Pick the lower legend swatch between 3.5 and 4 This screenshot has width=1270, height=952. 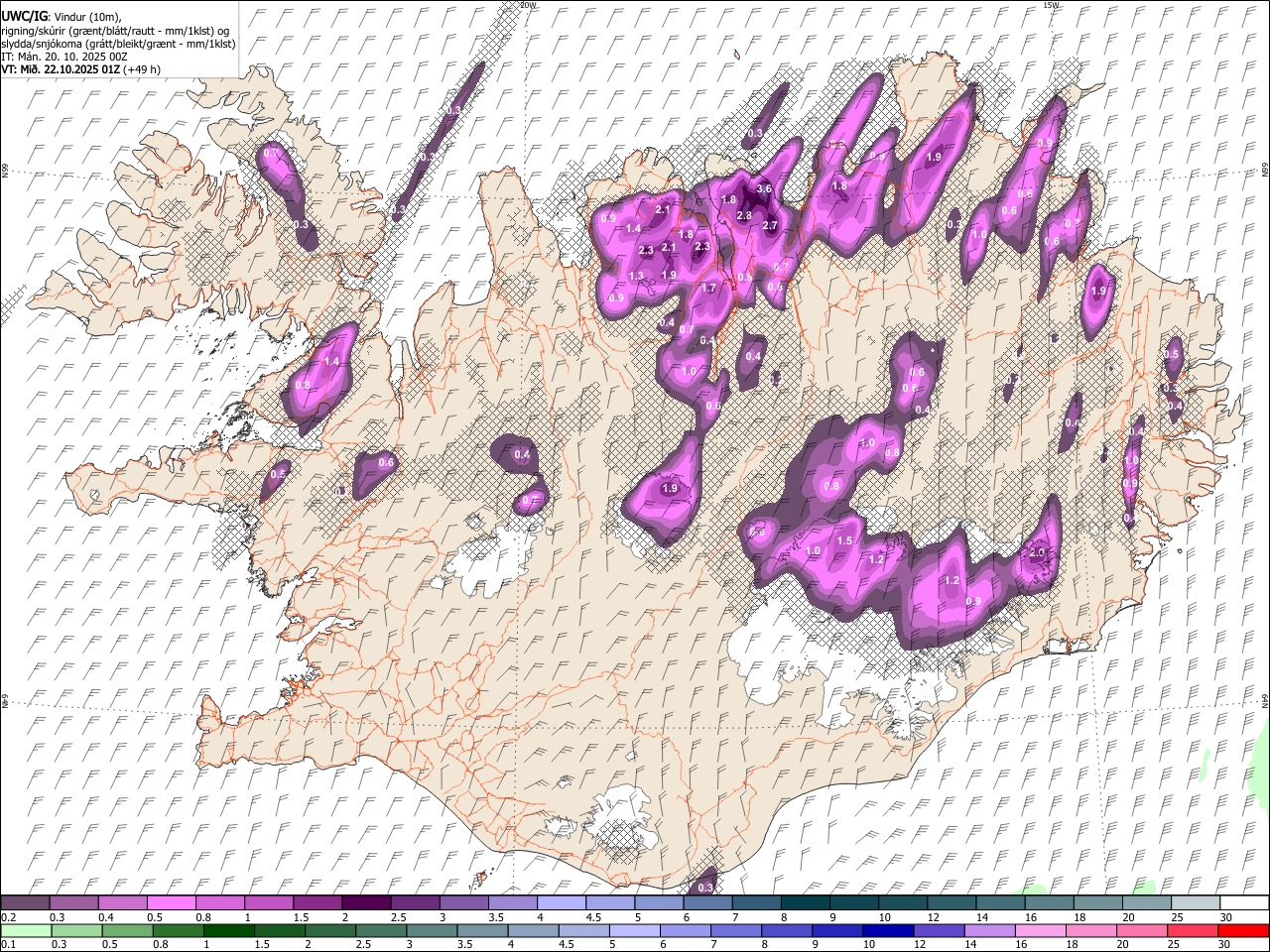(x=482, y=930)
